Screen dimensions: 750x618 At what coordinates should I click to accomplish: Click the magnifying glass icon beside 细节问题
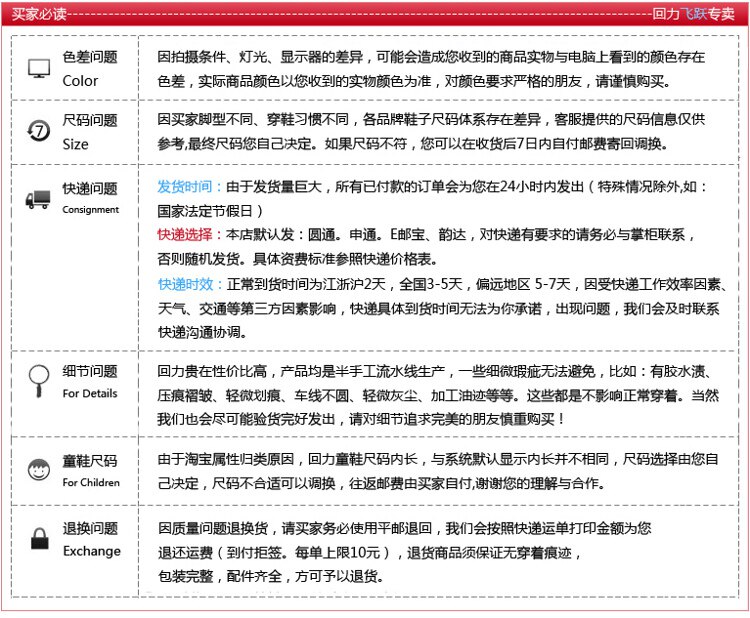39,381
